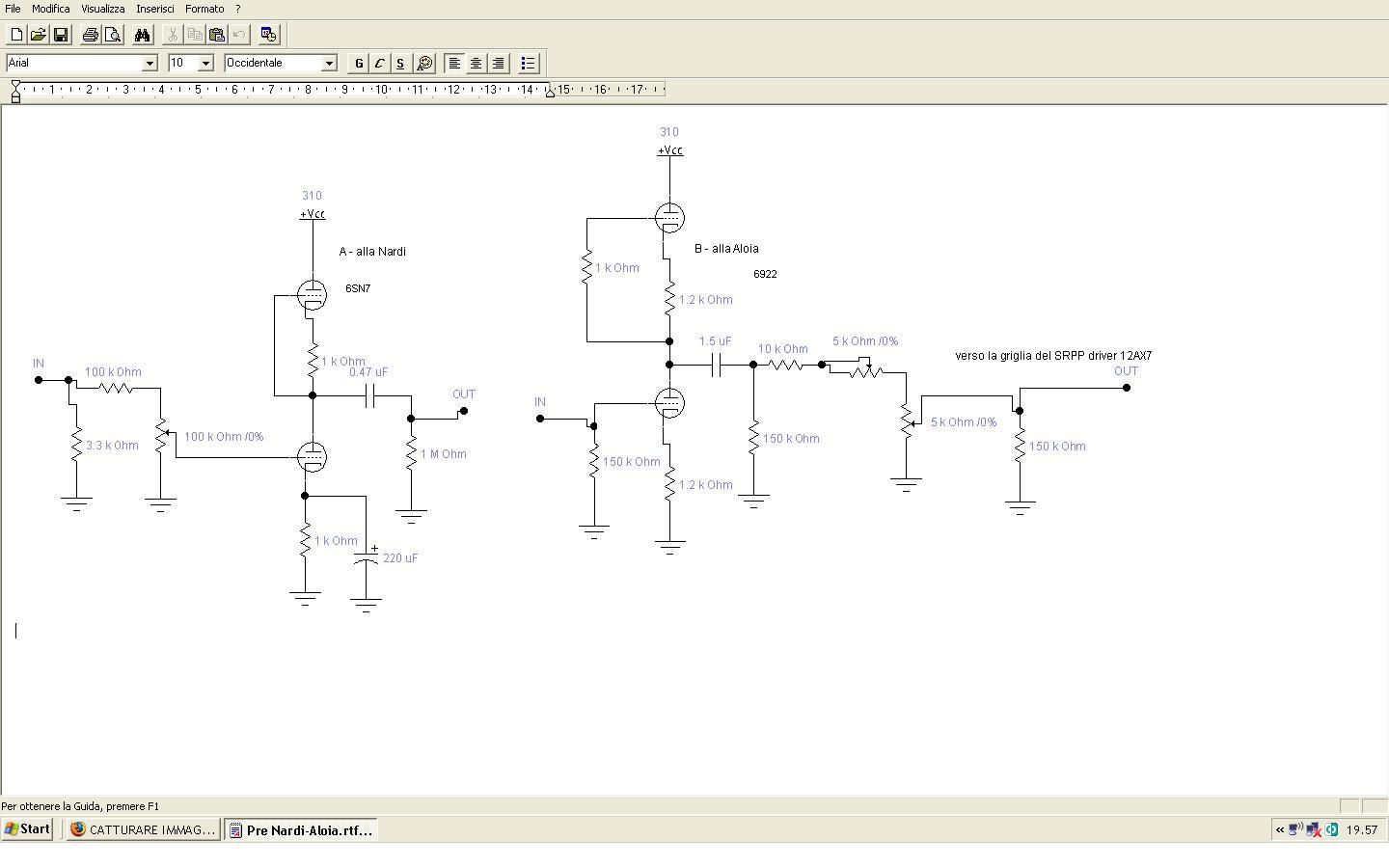Viewport: 1389px width, 868px height.
Task: Open the Formato menu
Action: click(x=204, y=9)
